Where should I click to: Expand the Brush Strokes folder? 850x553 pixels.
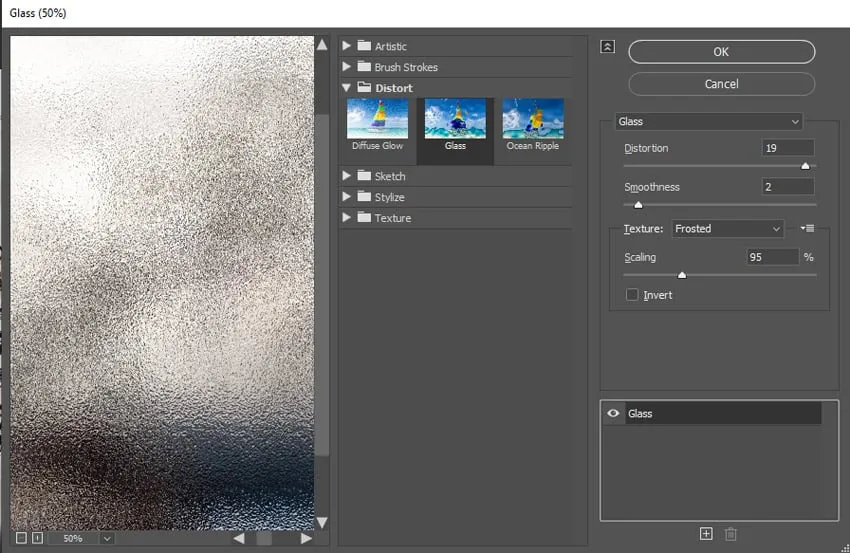pos(347,67)
